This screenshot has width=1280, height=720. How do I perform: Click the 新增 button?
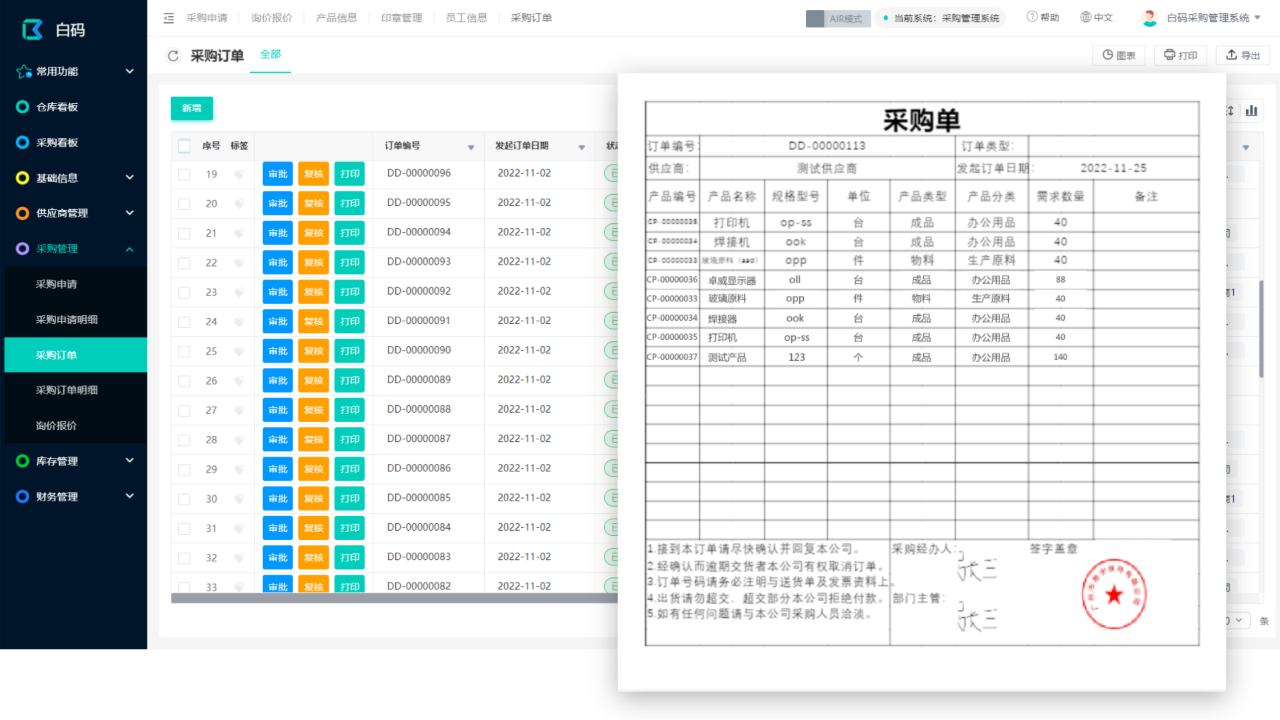[191, 108]
